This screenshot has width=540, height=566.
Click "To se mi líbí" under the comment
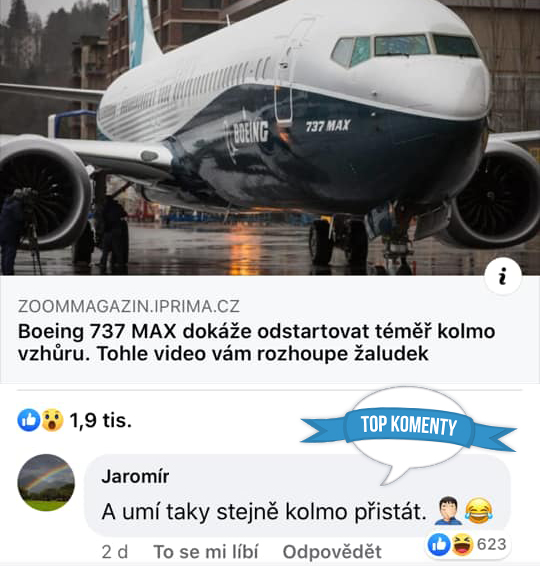point(206,552)
